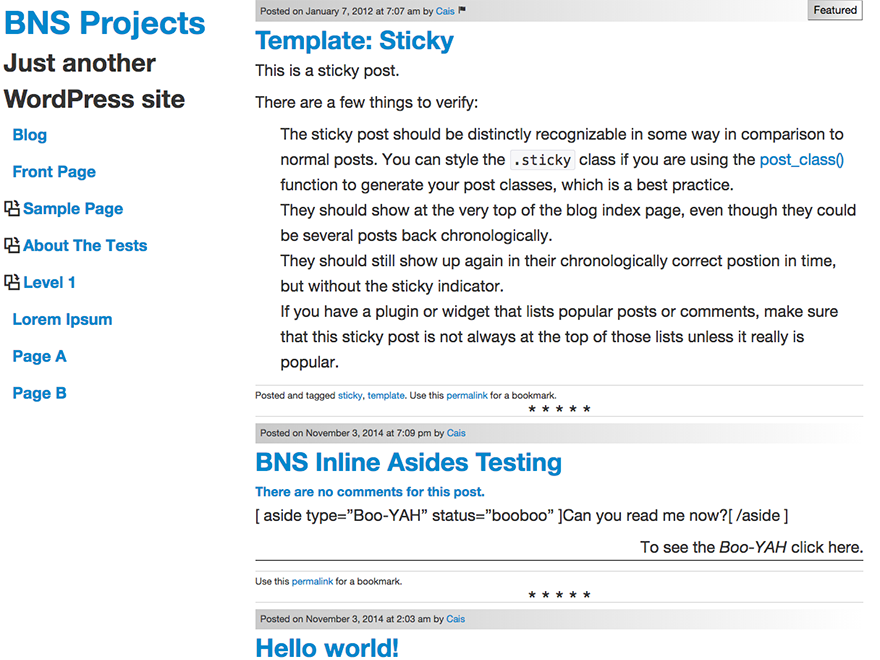This screenshot has height=660, width=880.
Task: Navigate to Page A
Action: [39, 357]
